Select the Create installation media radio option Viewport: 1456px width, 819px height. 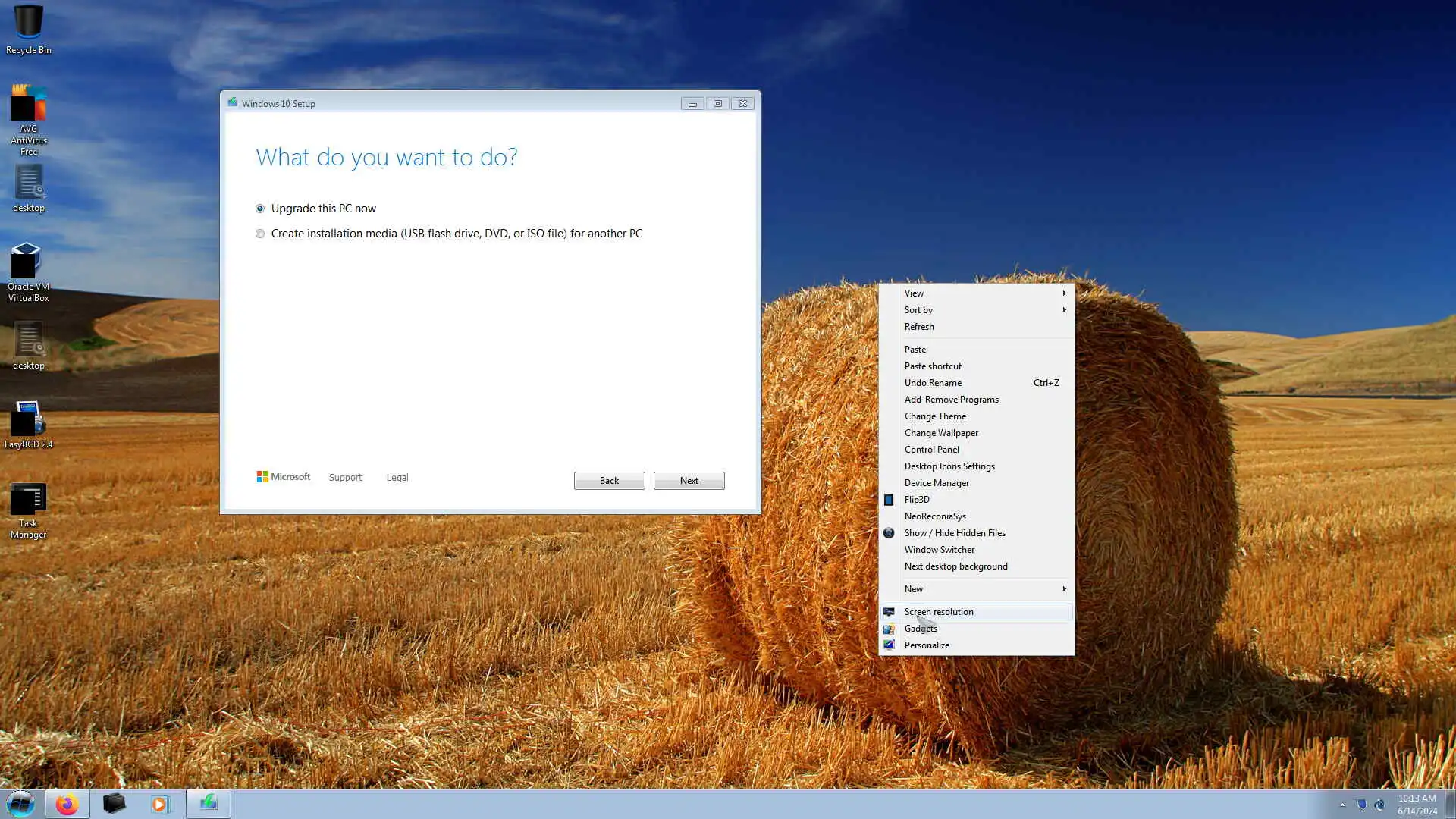tap(260, 234)
